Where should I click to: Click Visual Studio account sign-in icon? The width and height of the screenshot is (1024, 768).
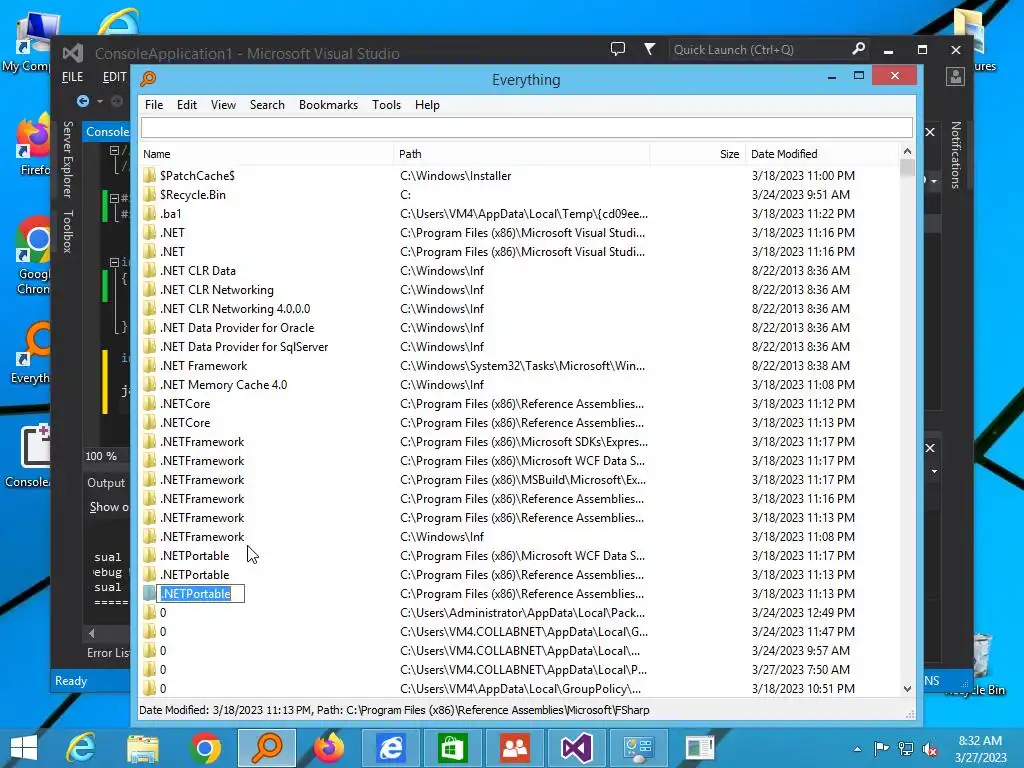pos(955,77)
